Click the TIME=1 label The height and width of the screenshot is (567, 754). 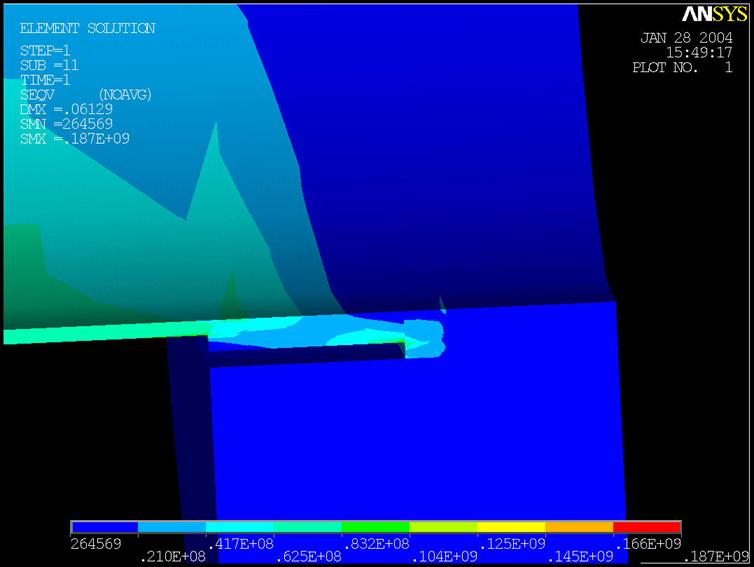[45, 79]
